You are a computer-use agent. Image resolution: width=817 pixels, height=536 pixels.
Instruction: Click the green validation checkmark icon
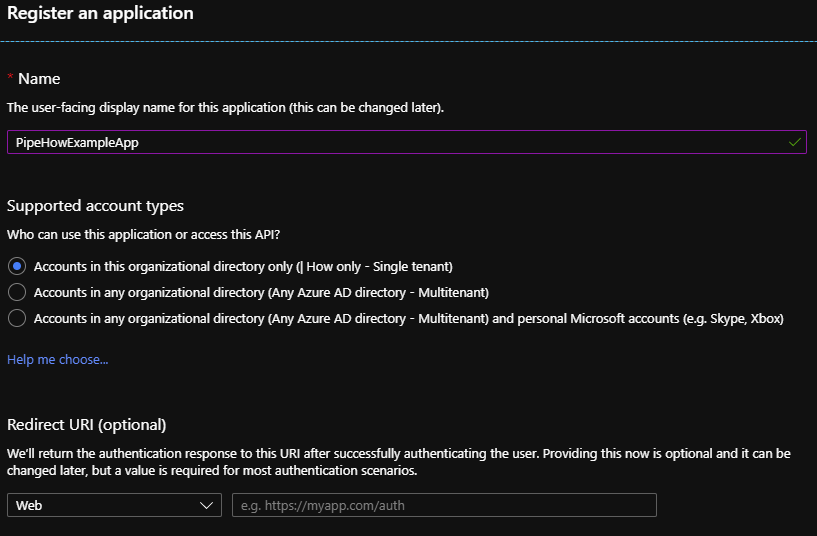tap(794, 142)
